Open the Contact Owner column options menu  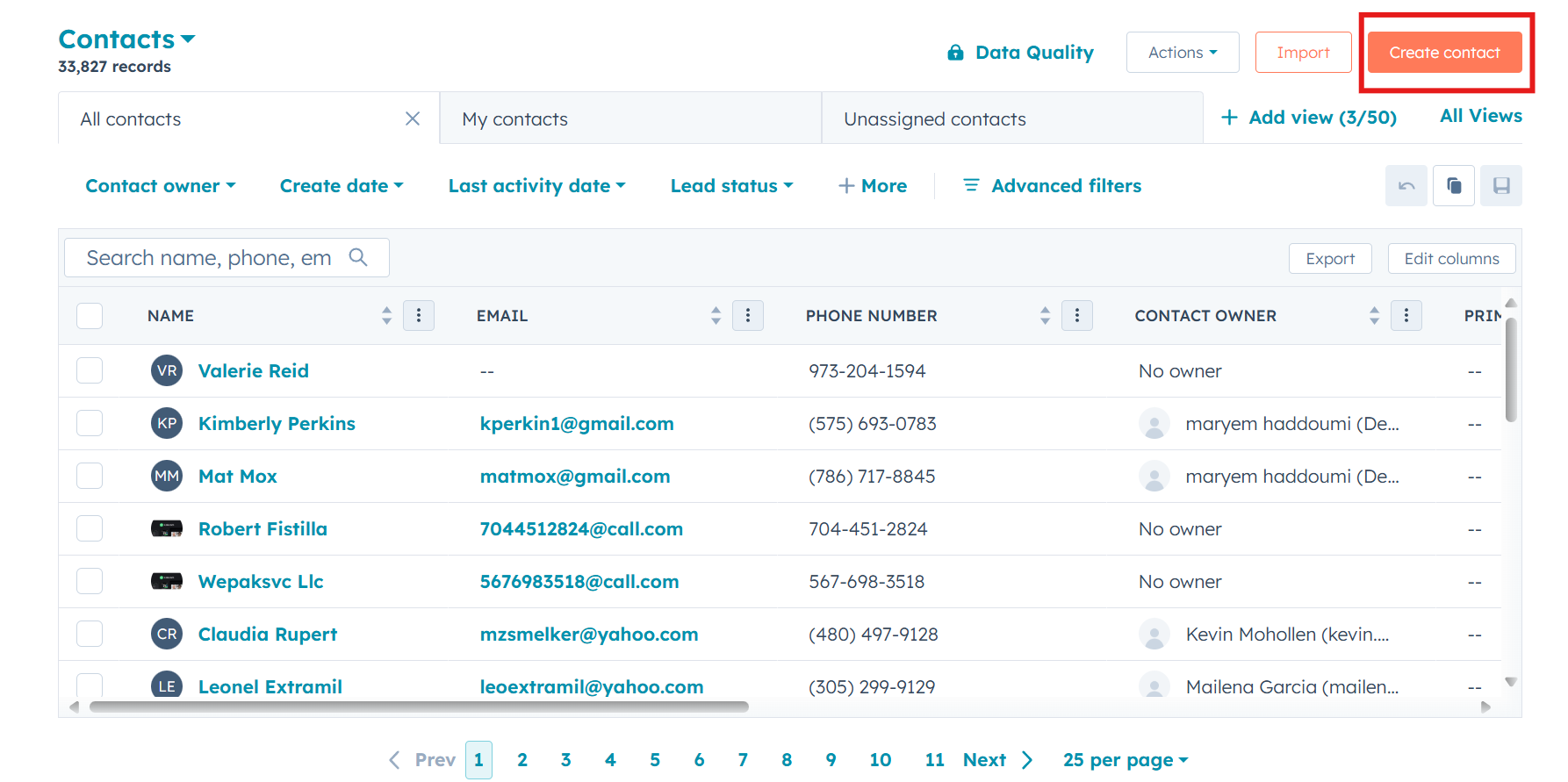click(x=1406, y=316)
